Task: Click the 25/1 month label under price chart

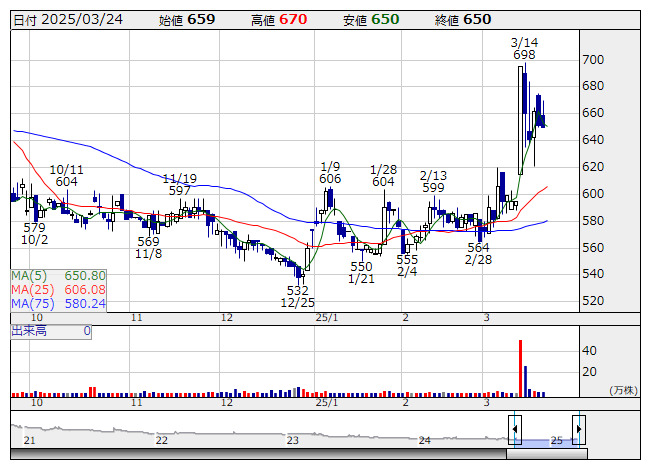Action: point(327,318)
